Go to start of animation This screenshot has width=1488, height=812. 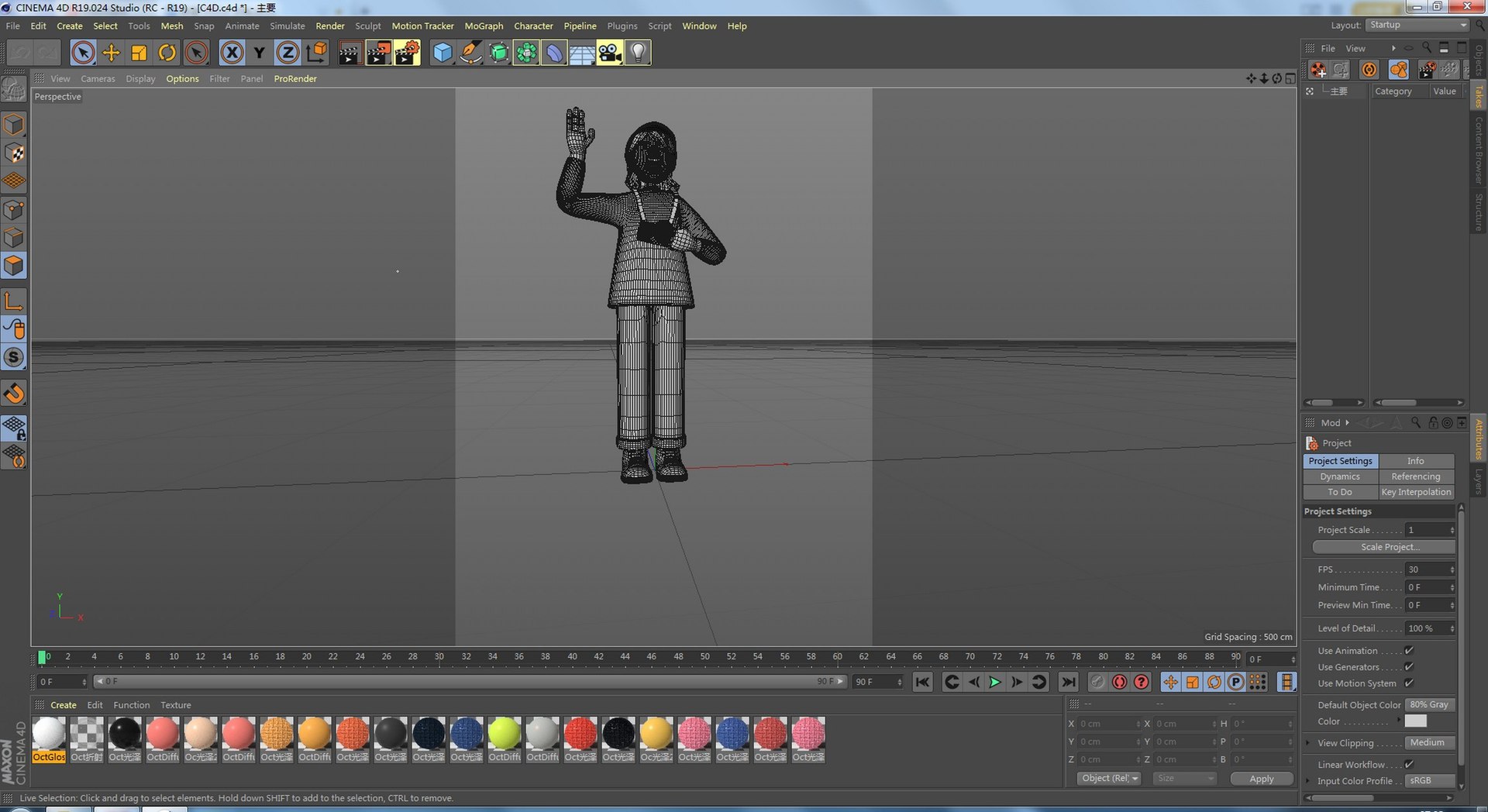tap(921, 682)
